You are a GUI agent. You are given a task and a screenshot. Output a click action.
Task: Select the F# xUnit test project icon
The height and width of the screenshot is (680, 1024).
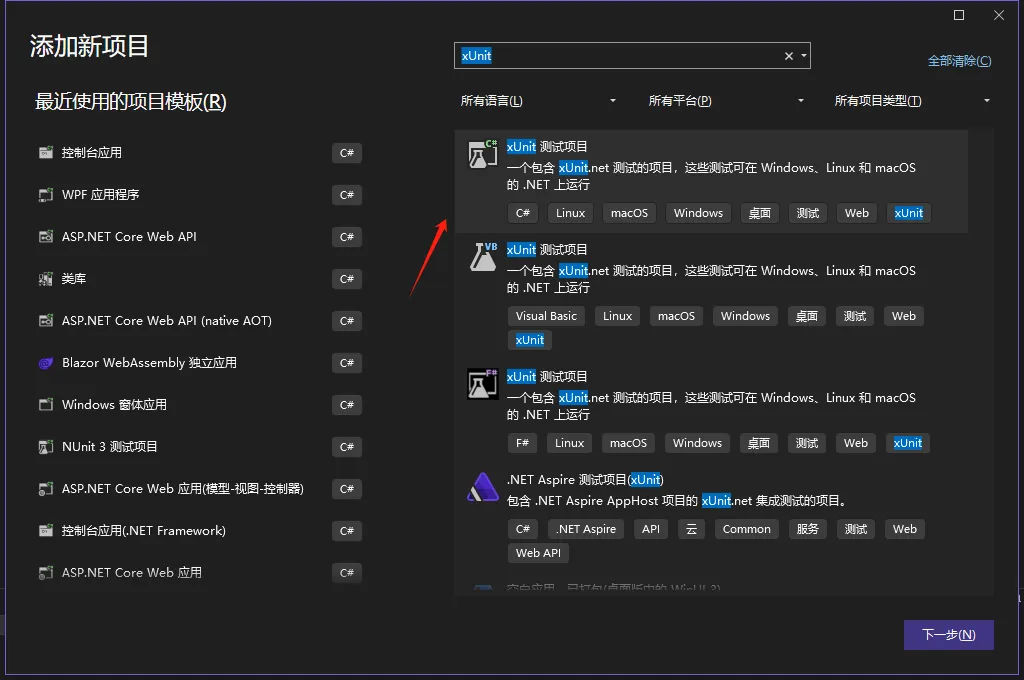click(x=483, y=385)
